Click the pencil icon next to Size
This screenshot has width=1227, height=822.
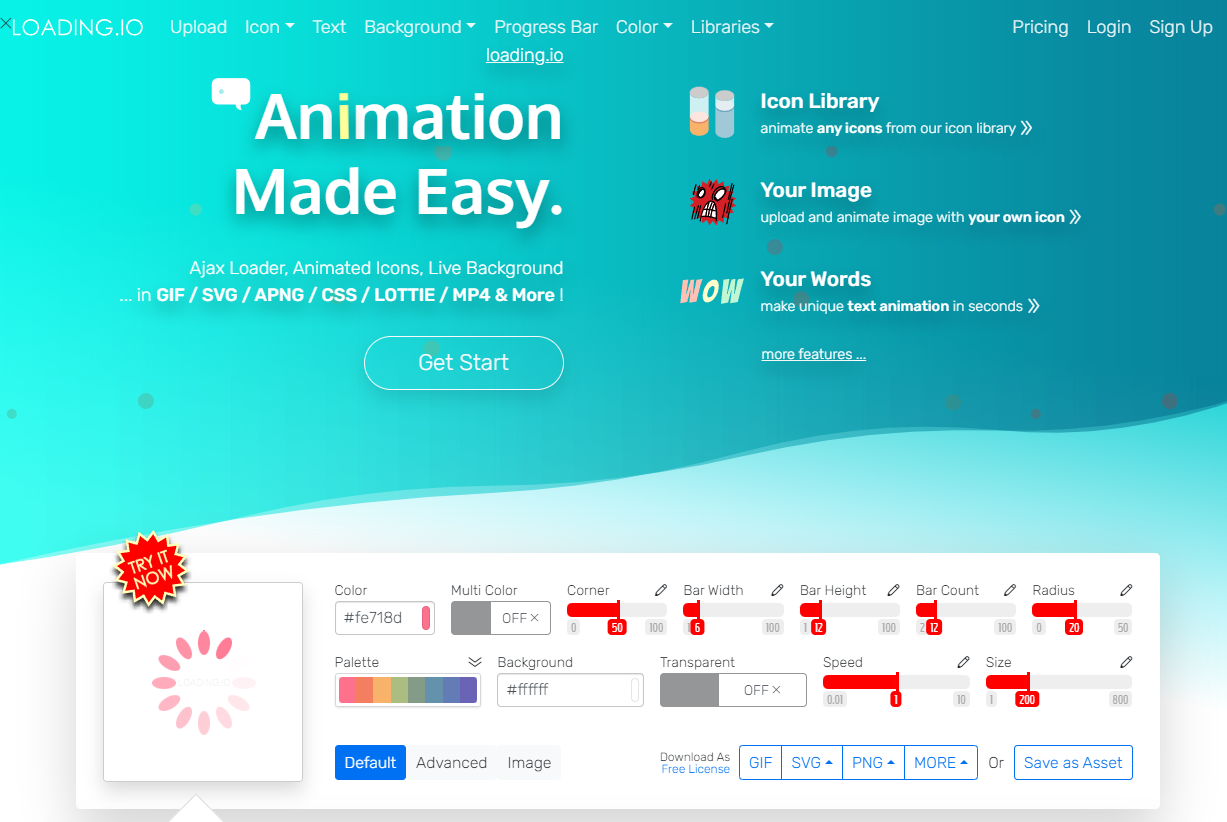coord(1126,662)
